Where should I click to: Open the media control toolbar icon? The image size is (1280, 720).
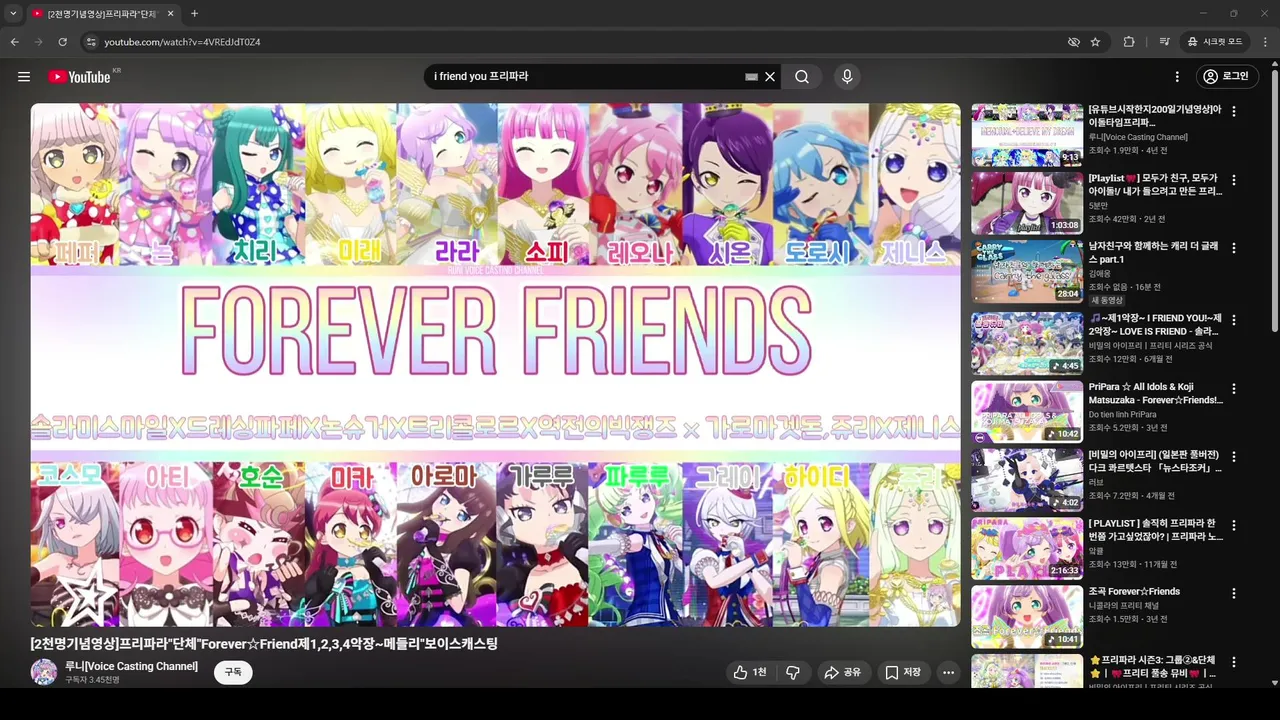(1164, 42)
